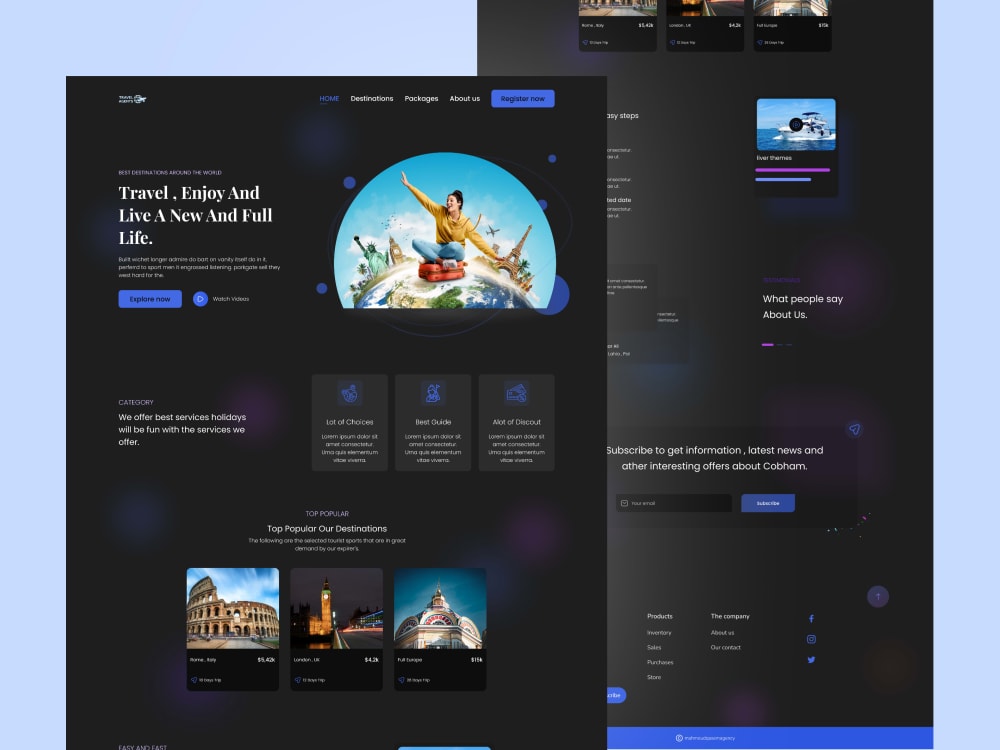The image size is (1000, 750).
Task: Click the Your email input field
Action: pyautogui.click(x=674, y=503)
